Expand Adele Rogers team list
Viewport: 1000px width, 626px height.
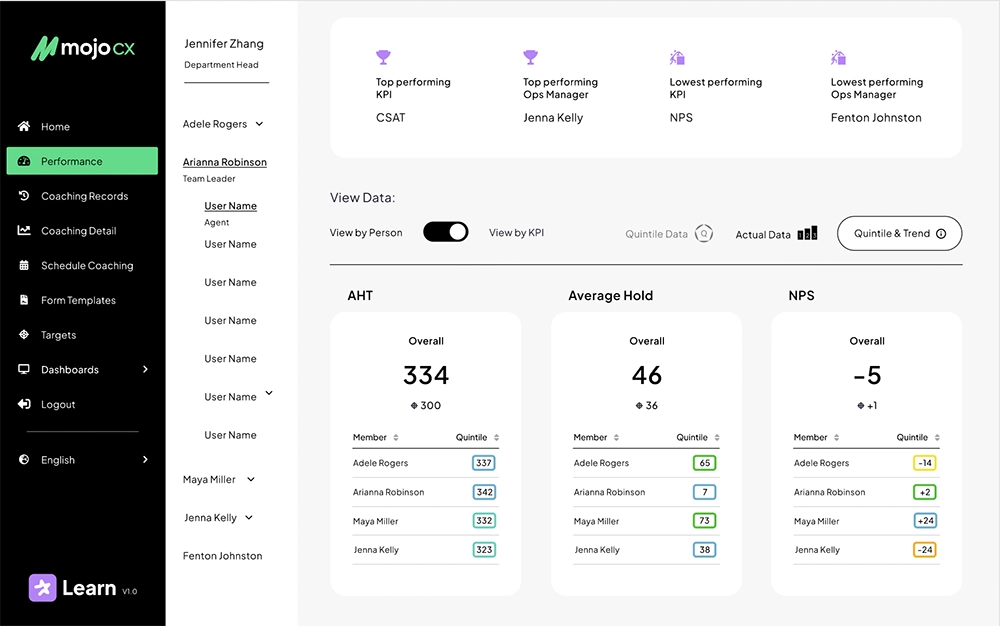point(259,124)
